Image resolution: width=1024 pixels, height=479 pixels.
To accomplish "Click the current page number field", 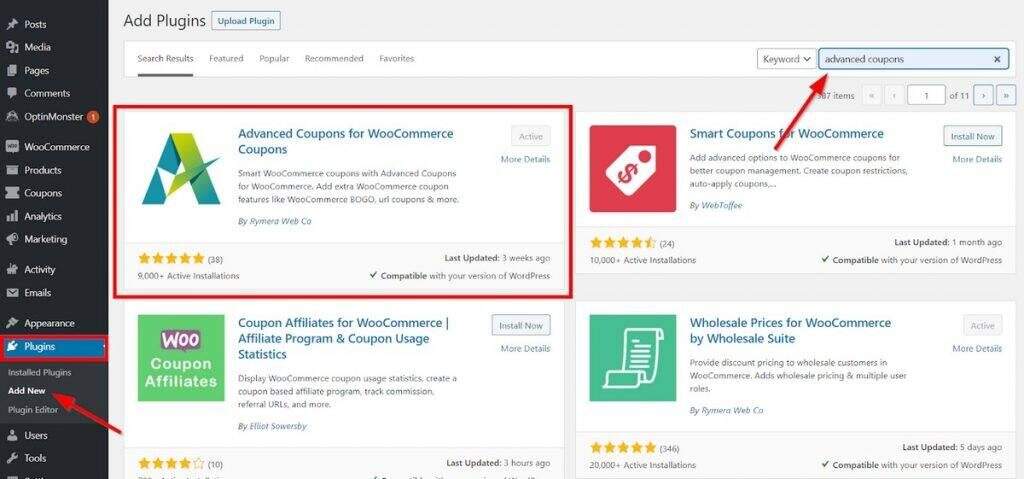I will pos(926,95).
